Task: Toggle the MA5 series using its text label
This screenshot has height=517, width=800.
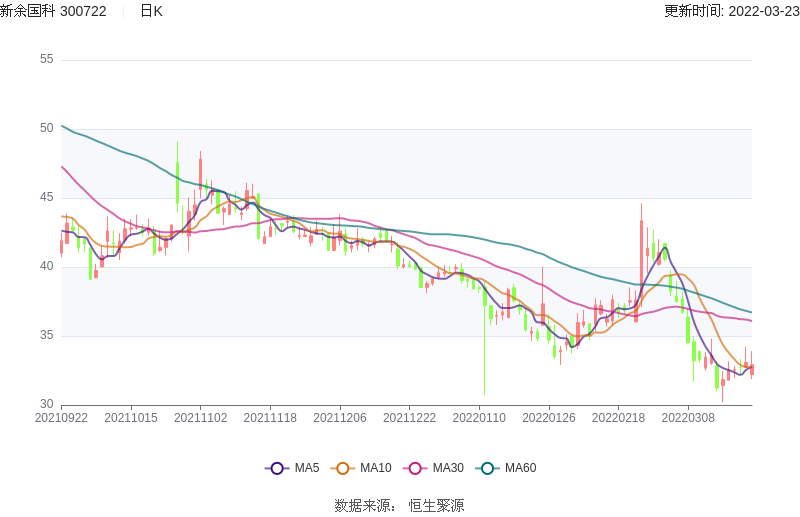Action: click(x=307, y=468)
